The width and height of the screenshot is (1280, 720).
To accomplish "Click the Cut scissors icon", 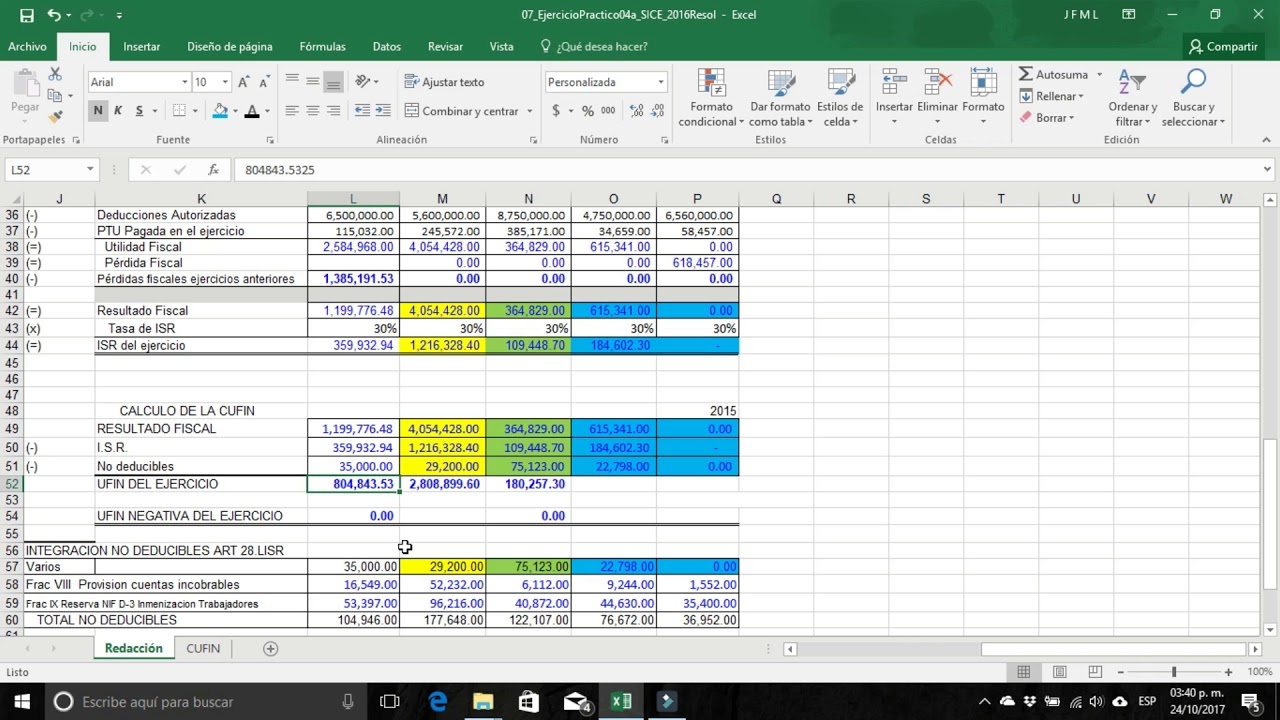I will point(55,75).
